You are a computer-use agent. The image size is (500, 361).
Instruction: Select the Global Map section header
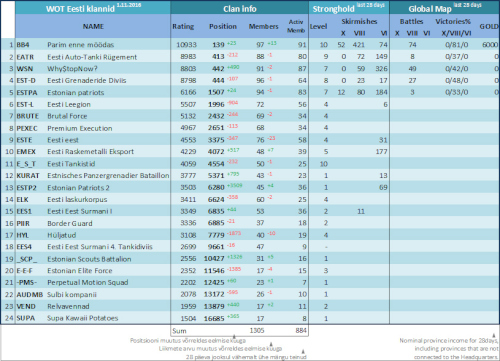[430, 9]
